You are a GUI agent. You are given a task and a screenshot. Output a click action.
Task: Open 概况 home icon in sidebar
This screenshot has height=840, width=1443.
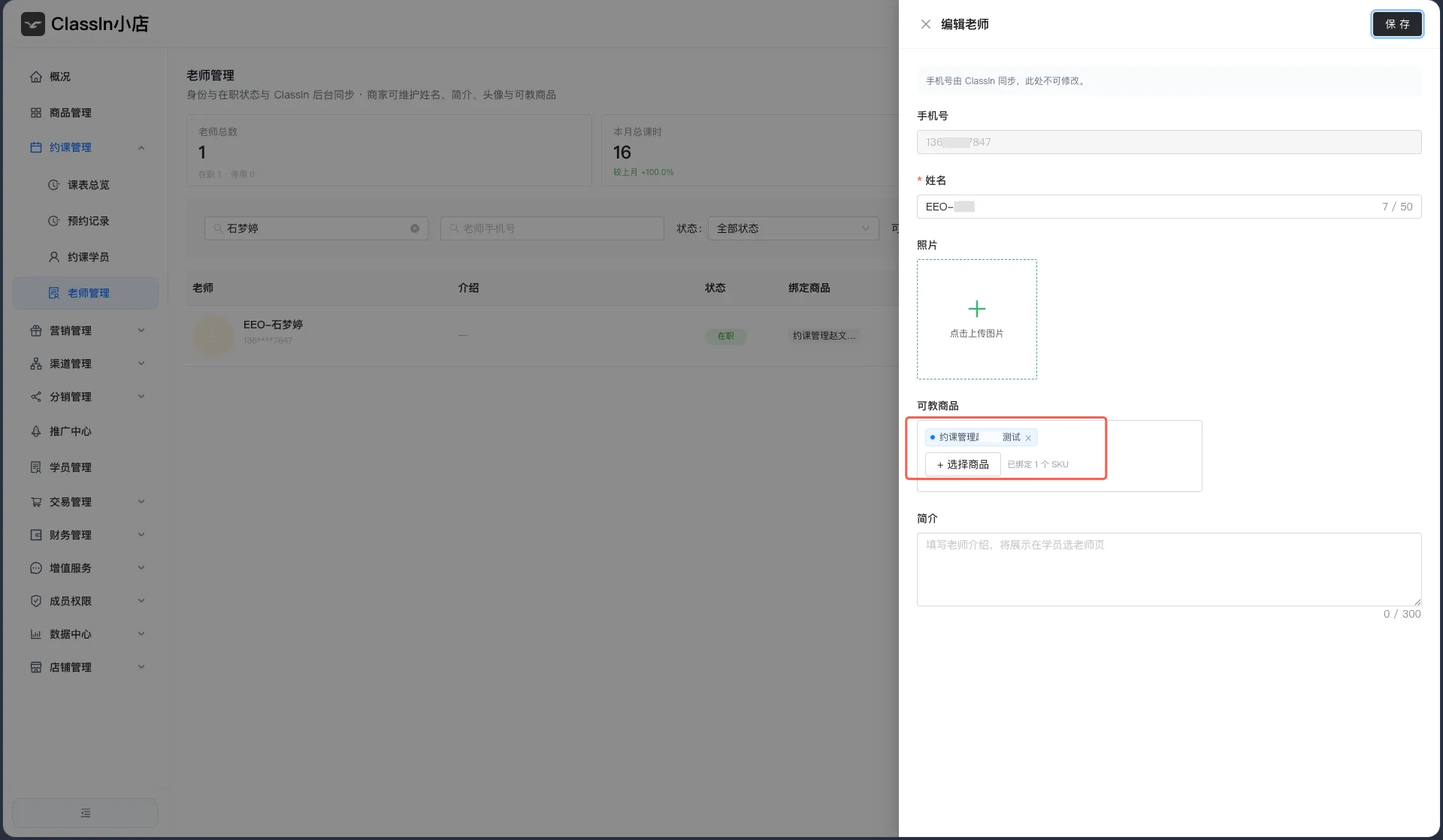click(x=36, y=77)
